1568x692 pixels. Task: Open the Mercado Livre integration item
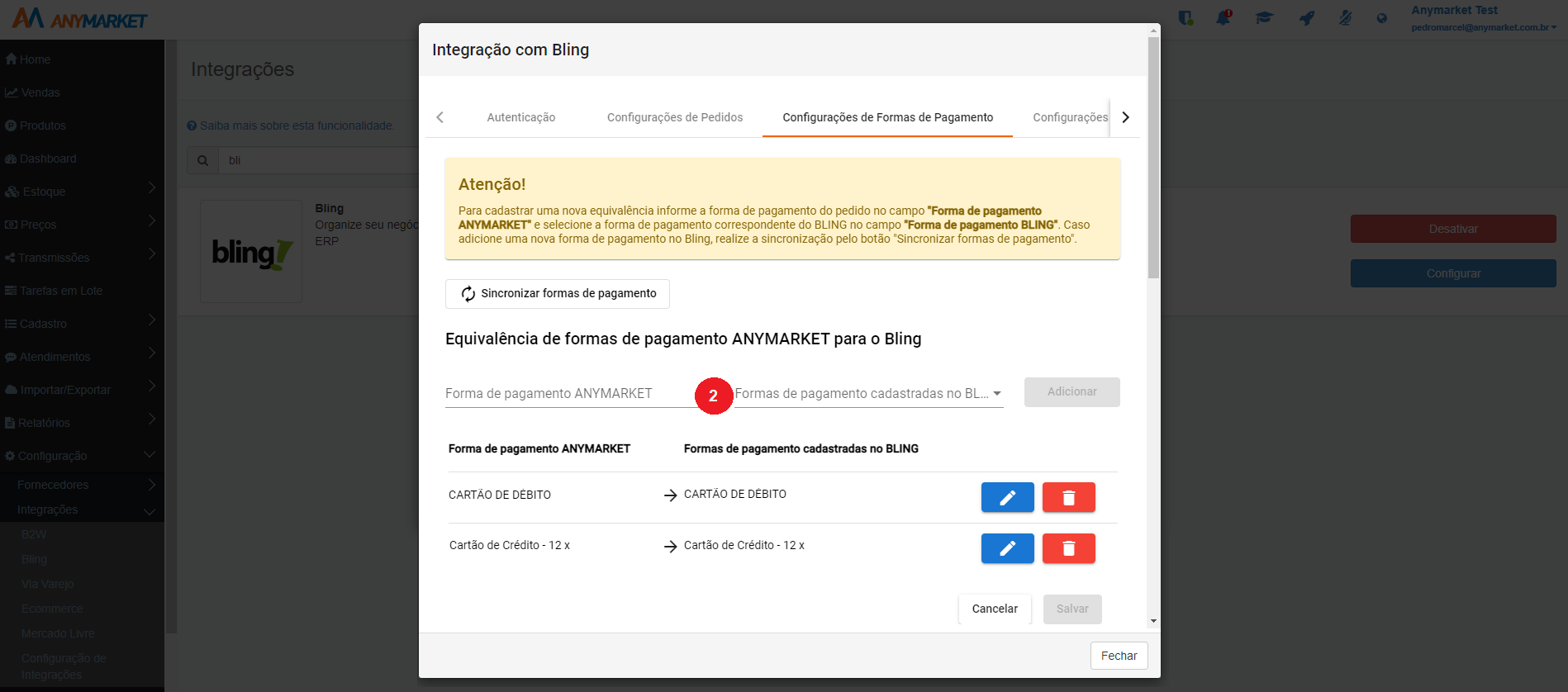(58, 633)
